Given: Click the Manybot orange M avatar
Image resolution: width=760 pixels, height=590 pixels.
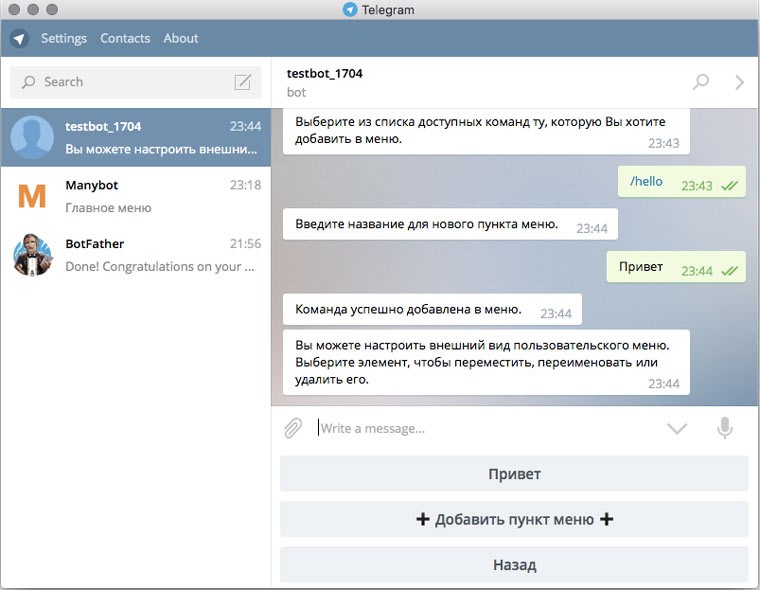Looking at the screenshot, I should pos(33,196).
